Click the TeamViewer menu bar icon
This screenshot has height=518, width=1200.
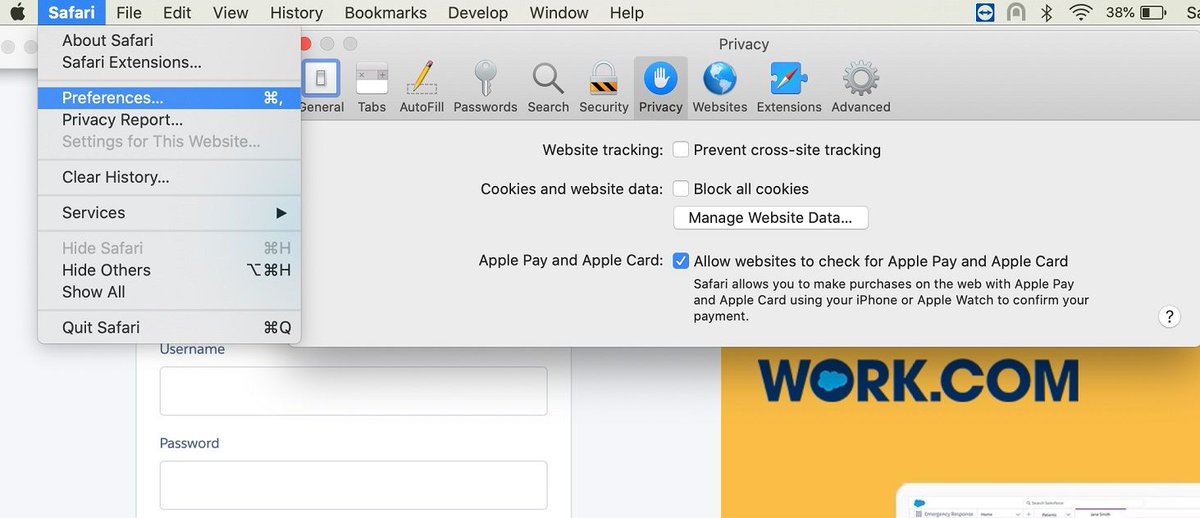click(x=986, y=12)
